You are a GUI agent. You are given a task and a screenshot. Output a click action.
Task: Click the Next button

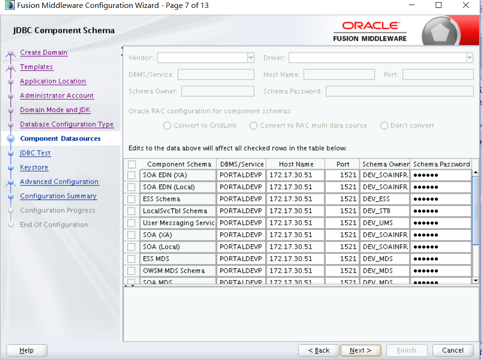(361, 350)
